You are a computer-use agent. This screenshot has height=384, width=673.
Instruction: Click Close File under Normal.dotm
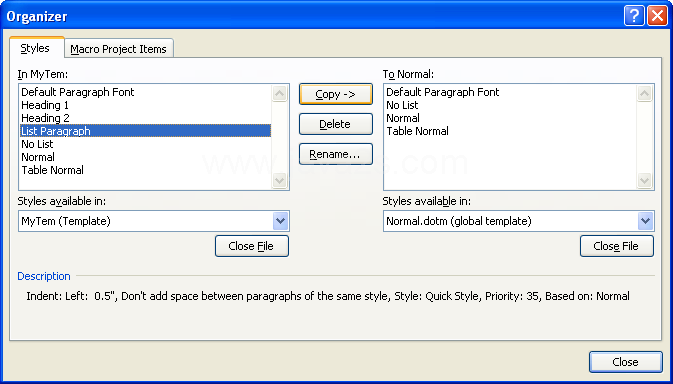tap(617, 246)
